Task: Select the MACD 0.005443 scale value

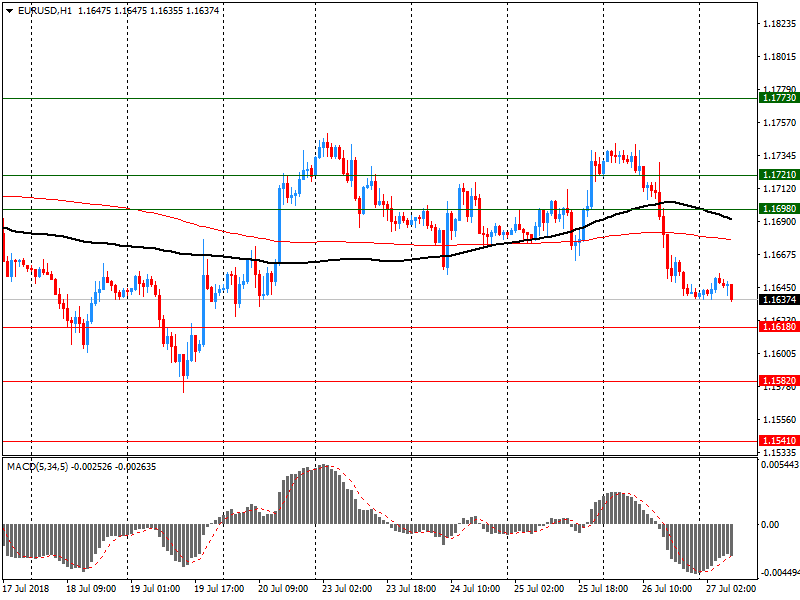Action: click(779, 466)
